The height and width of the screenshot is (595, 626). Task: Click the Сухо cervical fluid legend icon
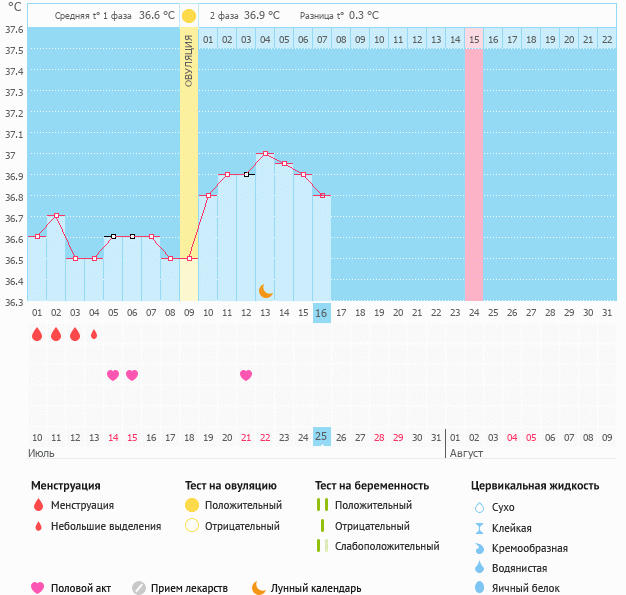479,508
